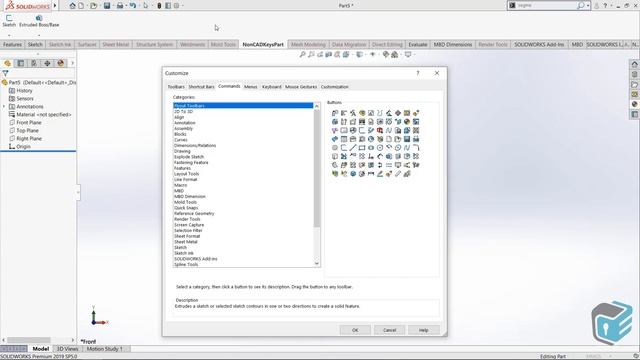The height and width of the screenshot is (360, 640).
Task: Expand the FeatureManager tabs chevron
Action: pos(73,63)
